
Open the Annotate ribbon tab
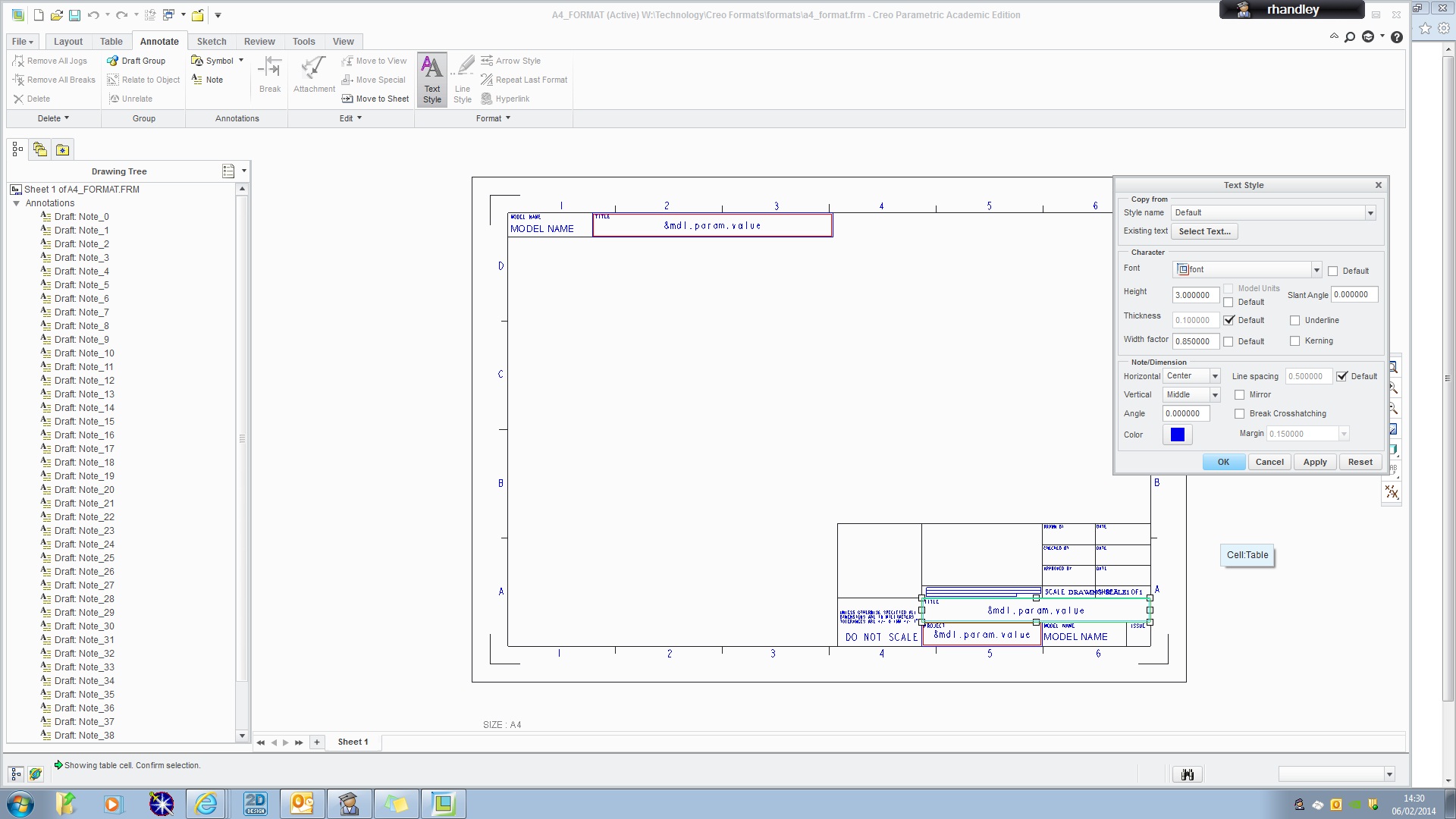coord(159,41)
